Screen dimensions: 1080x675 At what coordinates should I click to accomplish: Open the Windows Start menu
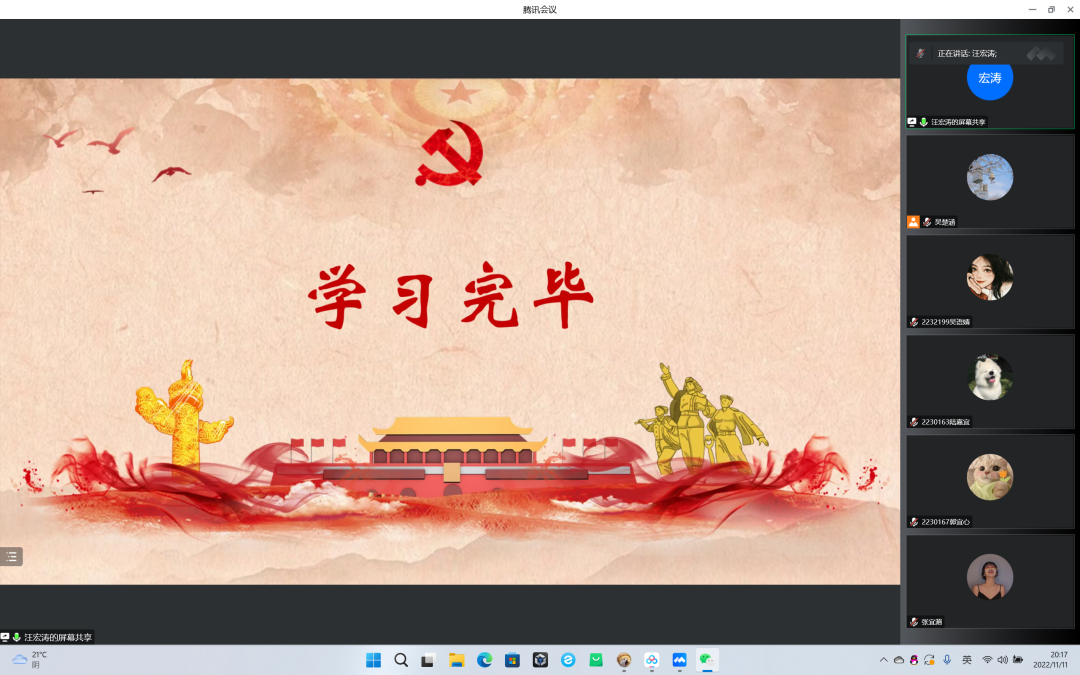click(373, 660)
